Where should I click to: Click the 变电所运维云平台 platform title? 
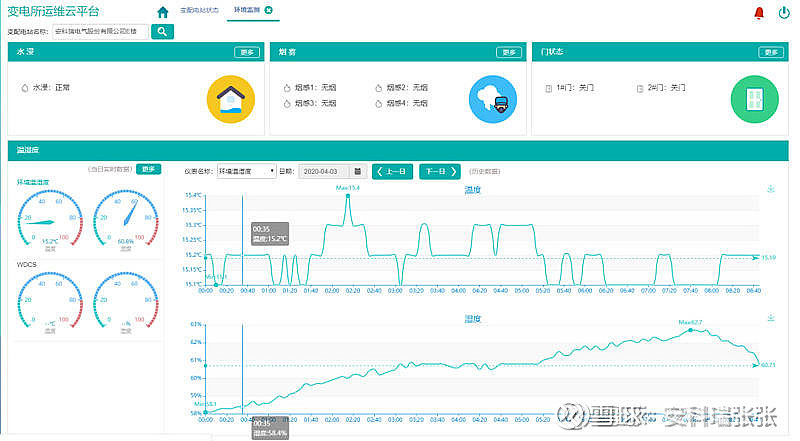[x=53, y=11]
